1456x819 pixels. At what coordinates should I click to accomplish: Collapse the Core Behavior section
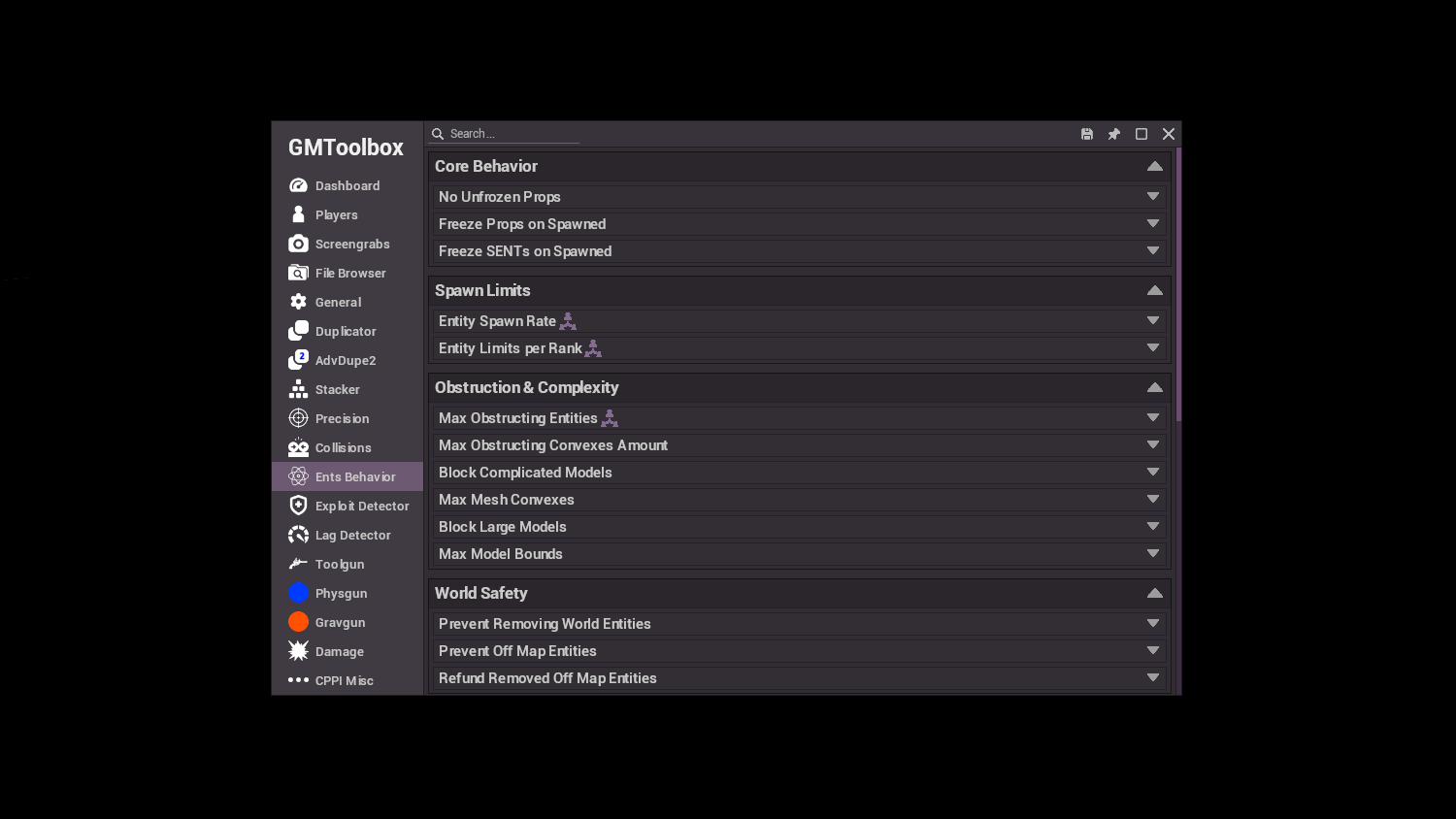[1155, 166]
